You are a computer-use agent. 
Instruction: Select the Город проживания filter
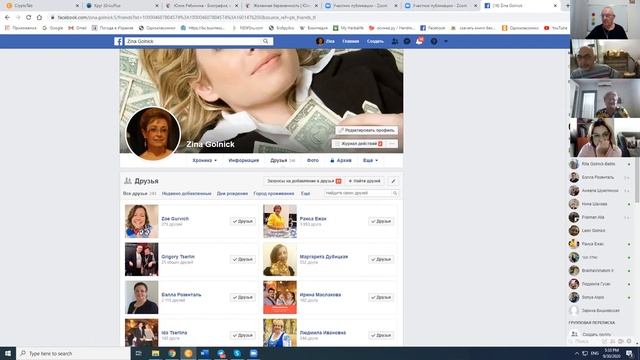[x=273, y=193]
